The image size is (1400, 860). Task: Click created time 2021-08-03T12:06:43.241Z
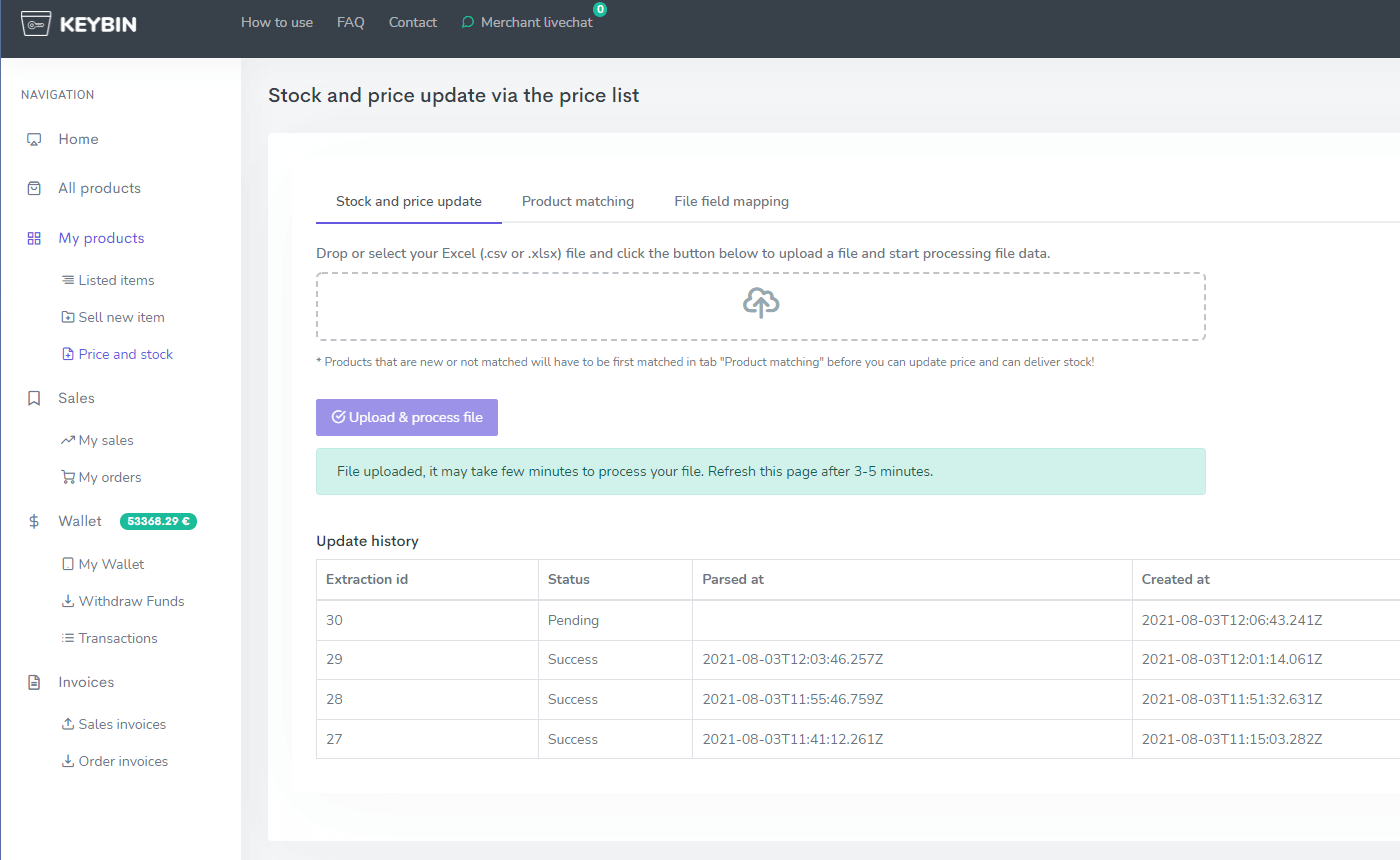click(1232, 620)
